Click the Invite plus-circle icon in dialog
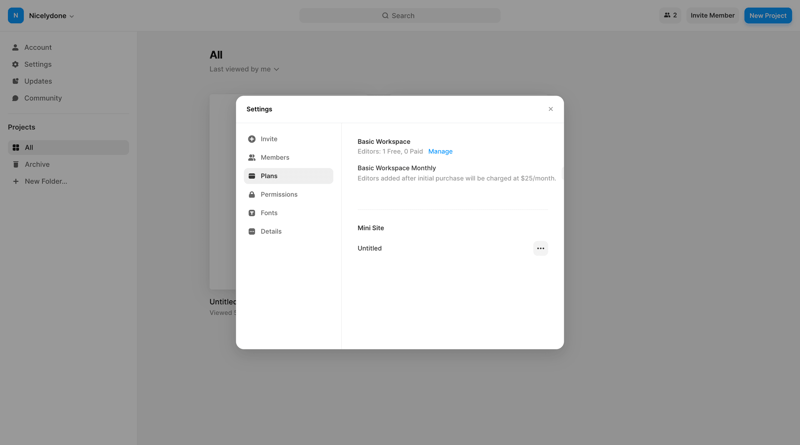 (x=252, y=139)
